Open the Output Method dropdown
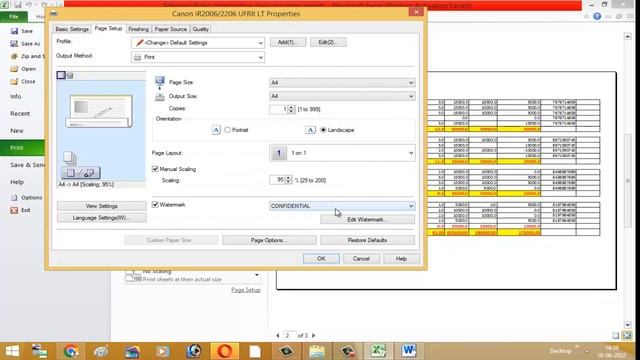This screenshot has height=360, width=640. (198, 57)
